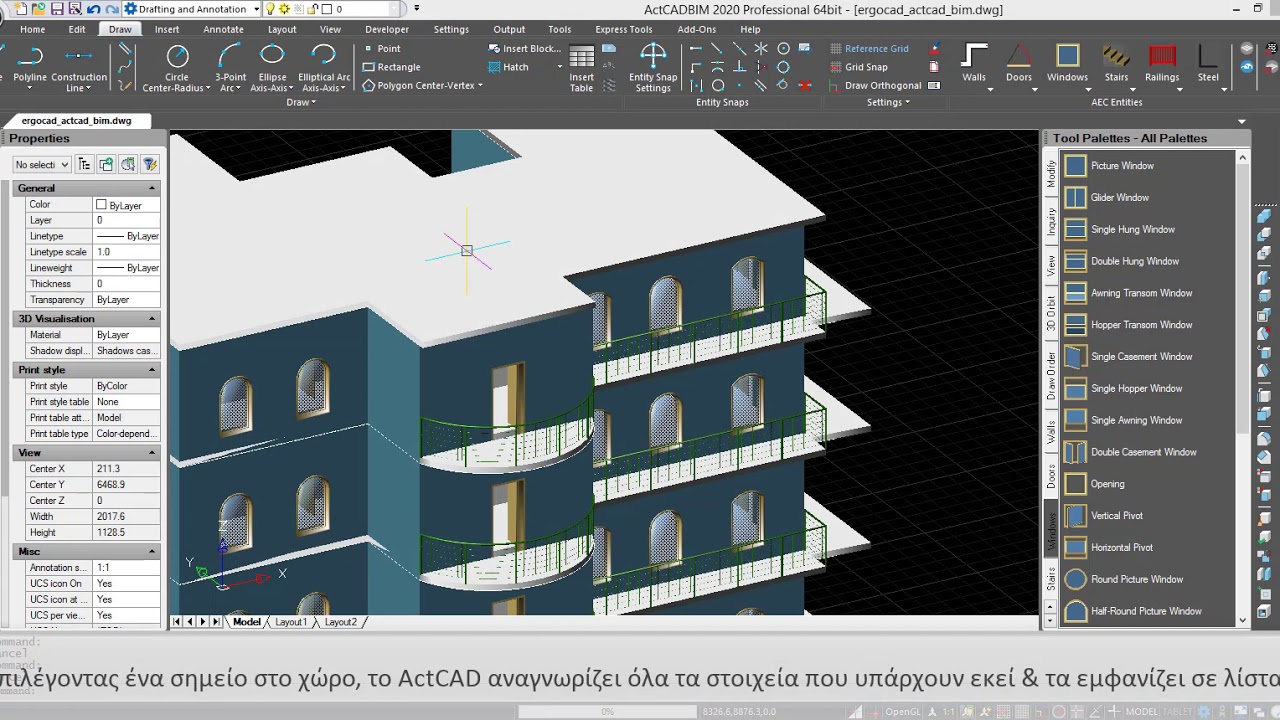The image size is (1280, 720).
Task: Expand the Settings panel flyout
Action: click(888, 102)
